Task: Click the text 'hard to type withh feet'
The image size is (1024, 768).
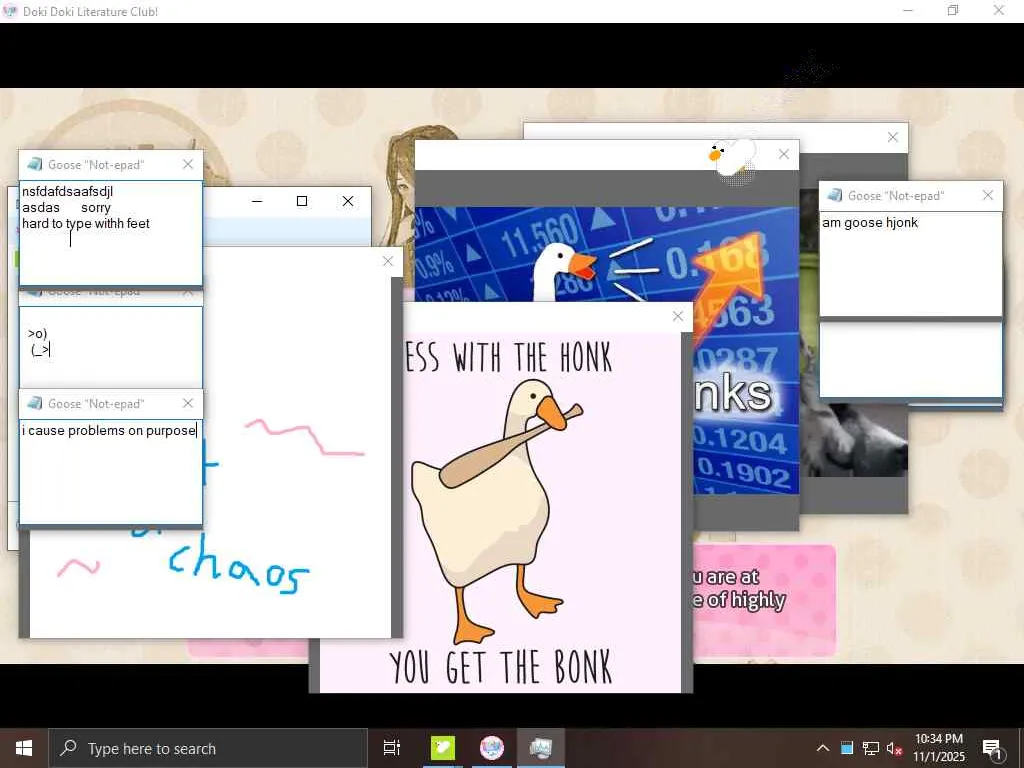Action: [x=86, y=223]
